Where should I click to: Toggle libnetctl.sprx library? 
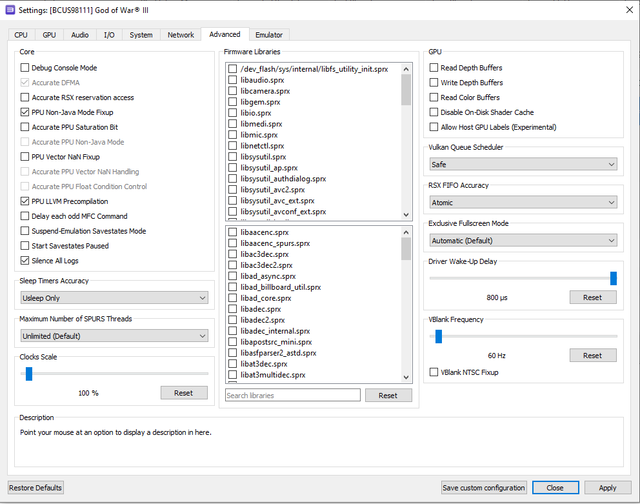click(233, 146)
